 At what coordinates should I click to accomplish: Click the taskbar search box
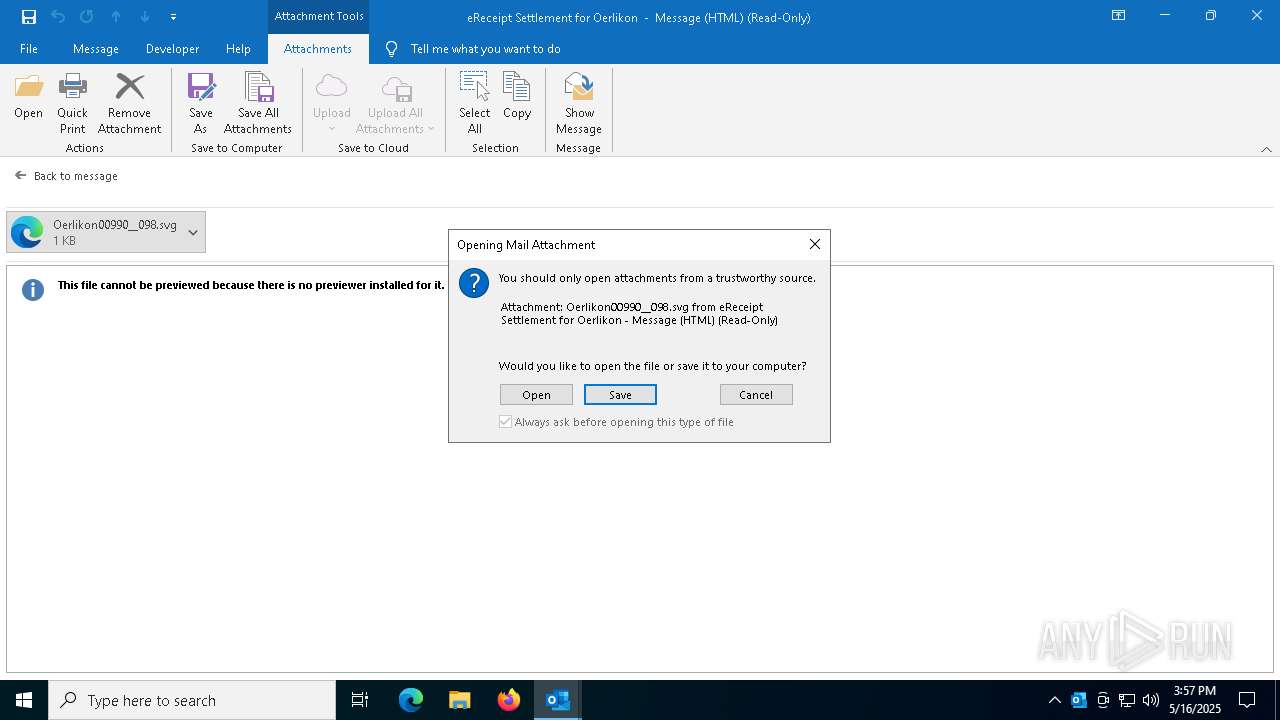(x=192, y=700)
